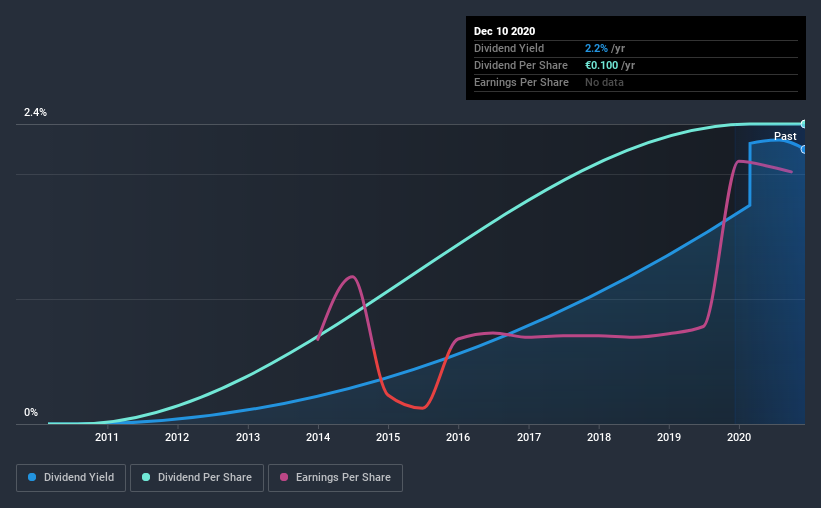The height and width of the screenshot is (508, 821).
Task: Click the €0.100 Dividend Per Share value
Action: coord(602,65)
